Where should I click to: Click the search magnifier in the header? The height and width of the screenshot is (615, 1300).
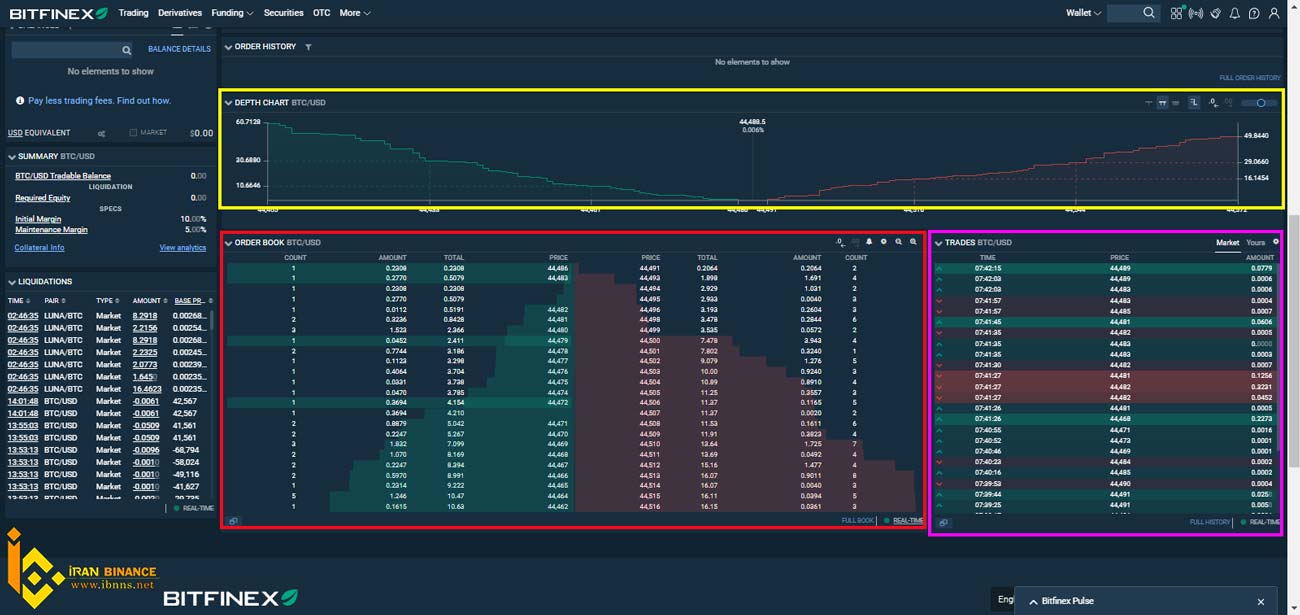click(1149, 13)
